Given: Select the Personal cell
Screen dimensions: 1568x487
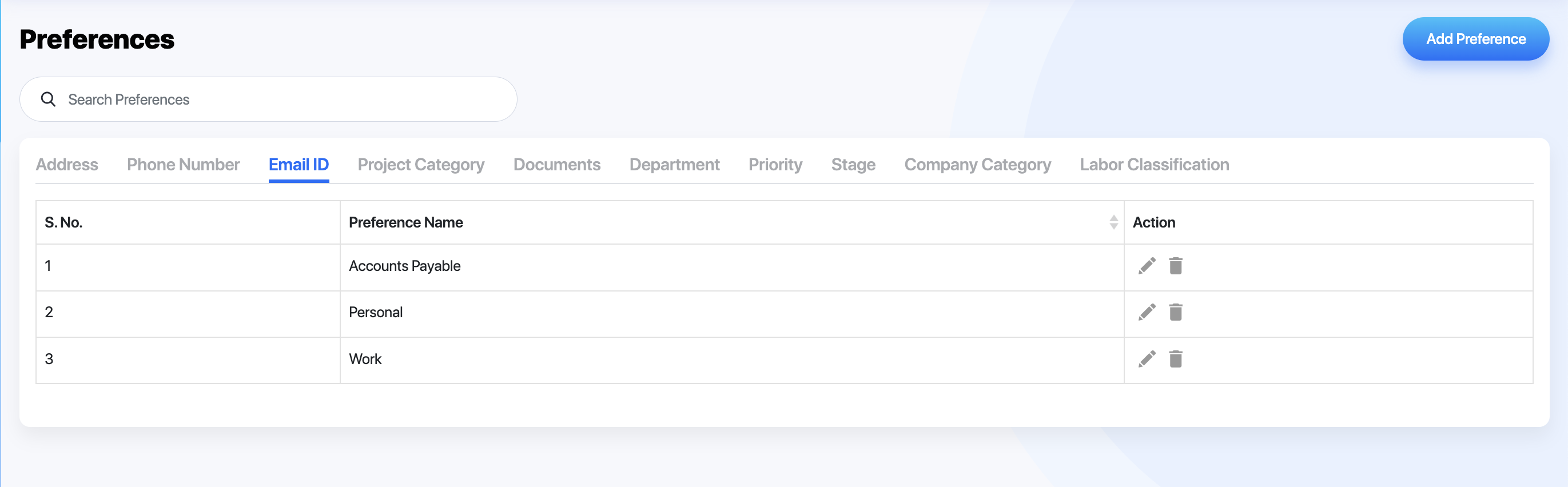Looking at the screenshot, I should (731, 313).
